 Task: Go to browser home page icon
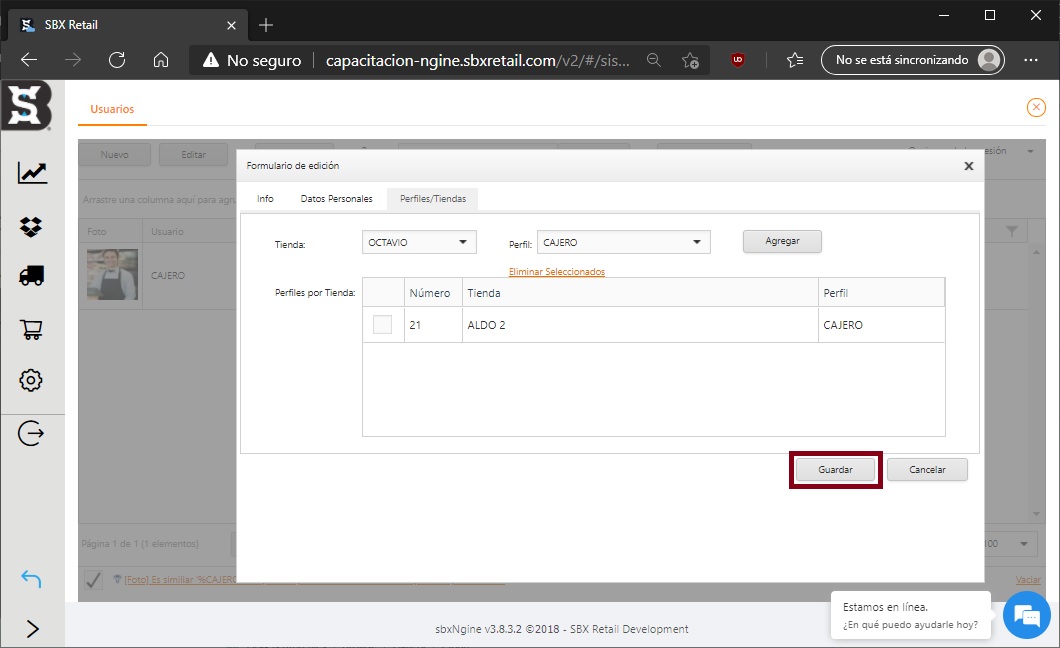click(x=161, y=60)
